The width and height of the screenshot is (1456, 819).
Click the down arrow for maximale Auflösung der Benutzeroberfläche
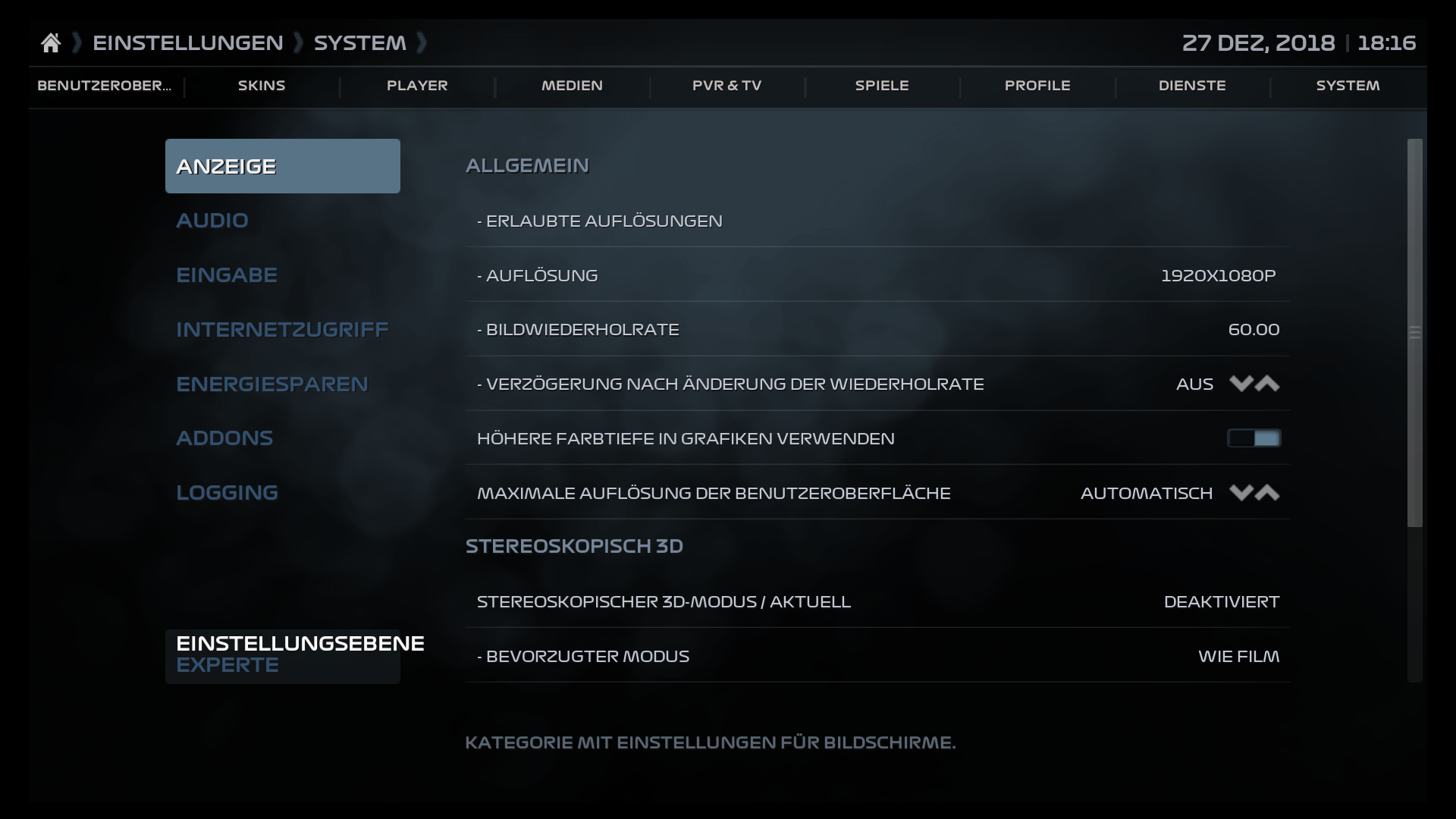(x=1241, y=492)
